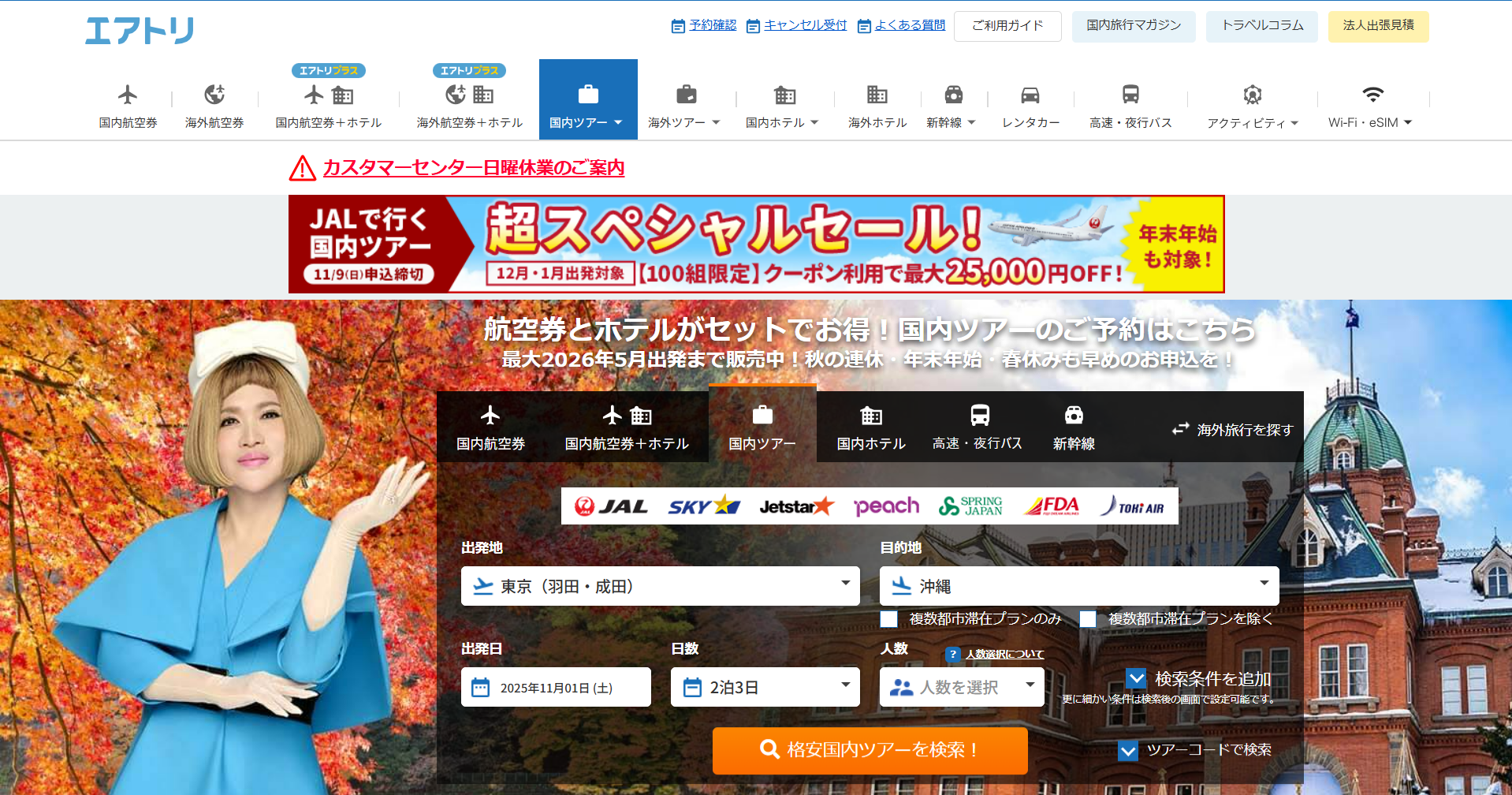This screenshot has height=795, width=1512.
Task: Open the 出発地 departure dropdown
Action: click(660, 586)
